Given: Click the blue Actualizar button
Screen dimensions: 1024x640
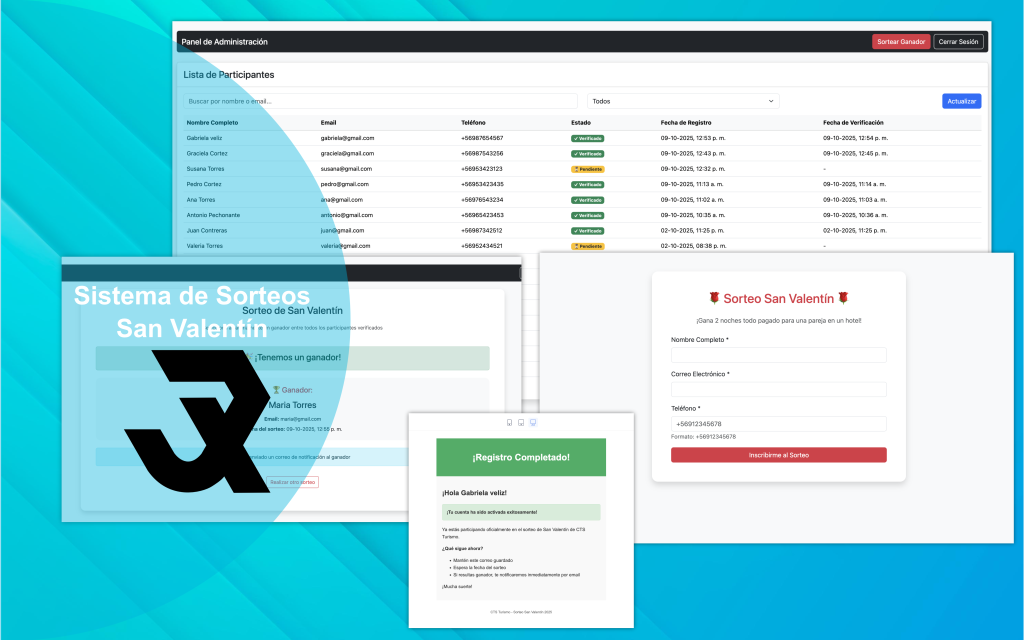Looking at the screenshot, I should [x=961, y=101].
